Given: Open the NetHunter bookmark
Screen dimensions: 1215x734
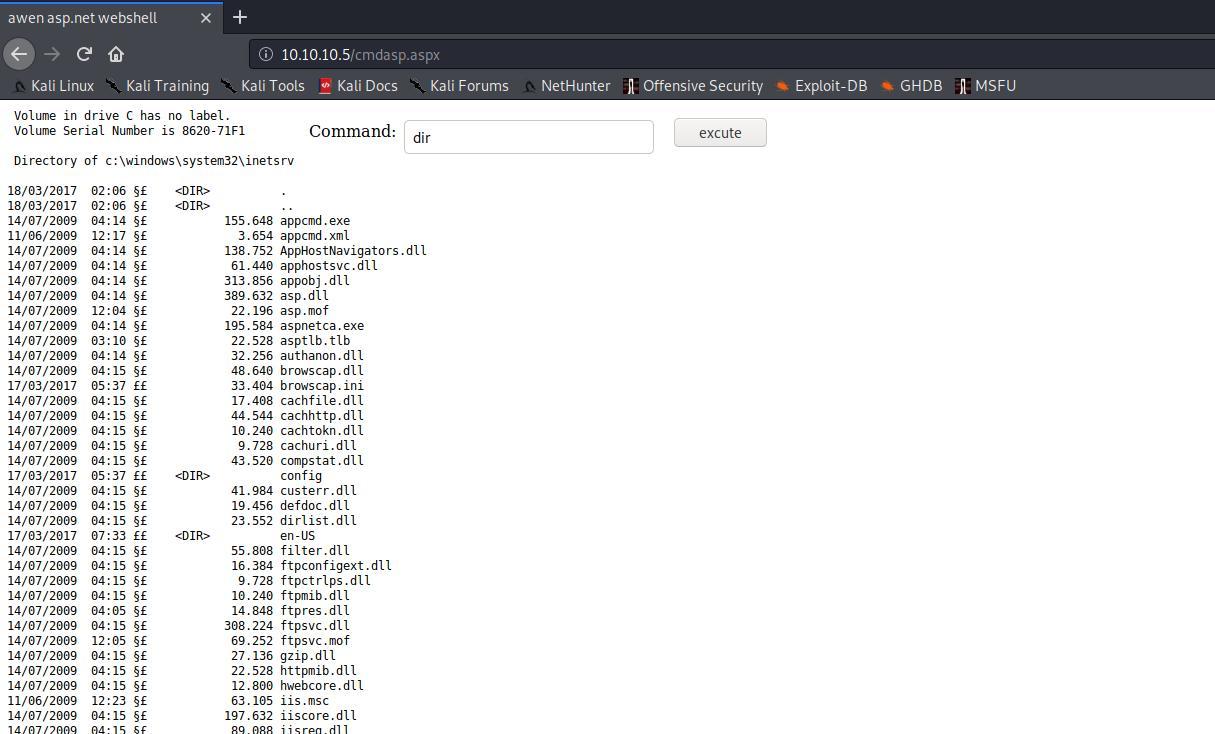Looking at the screenshot, I should coord(566,86).
